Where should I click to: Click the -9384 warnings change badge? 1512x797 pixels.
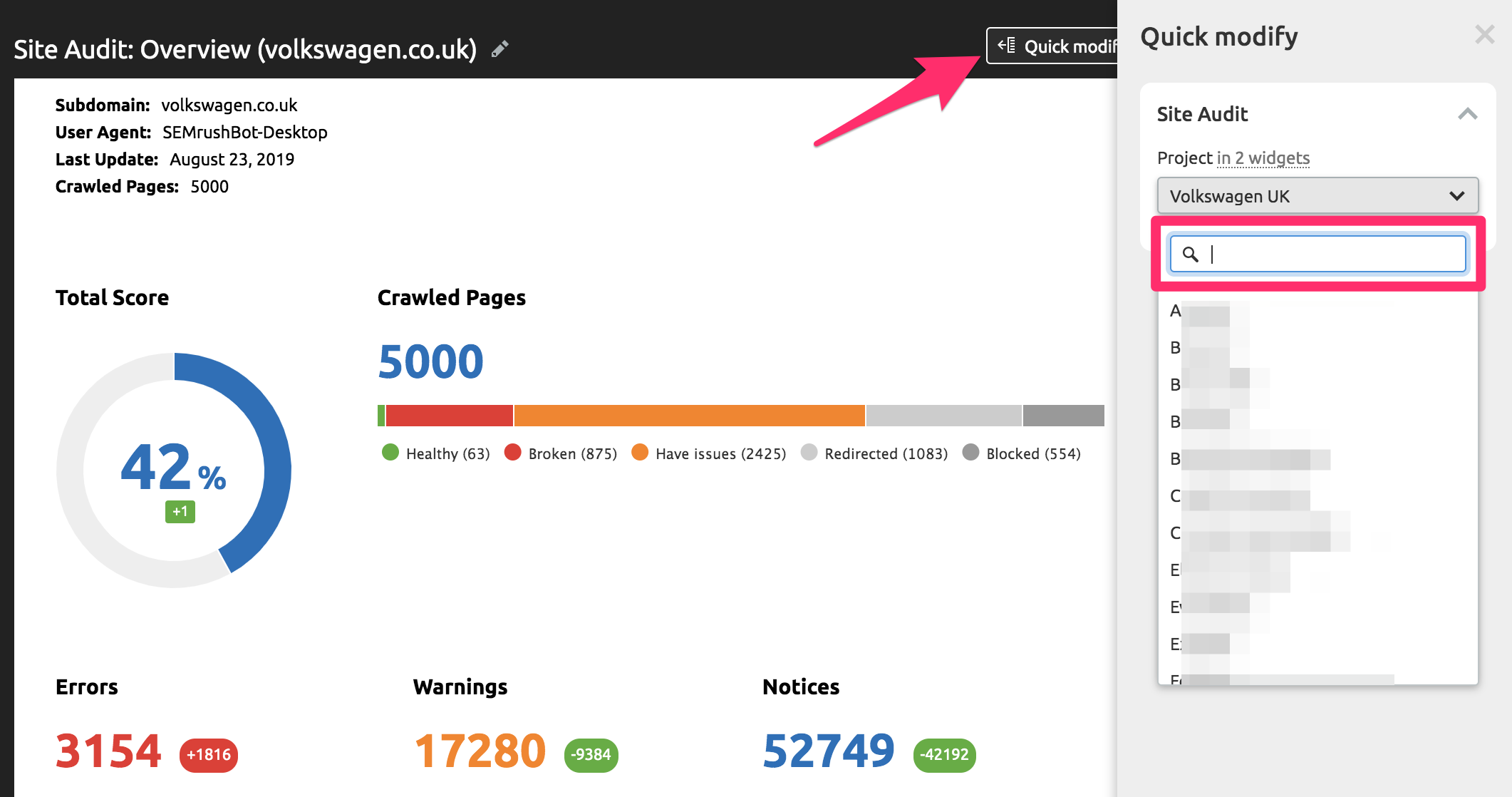point(591,755)
